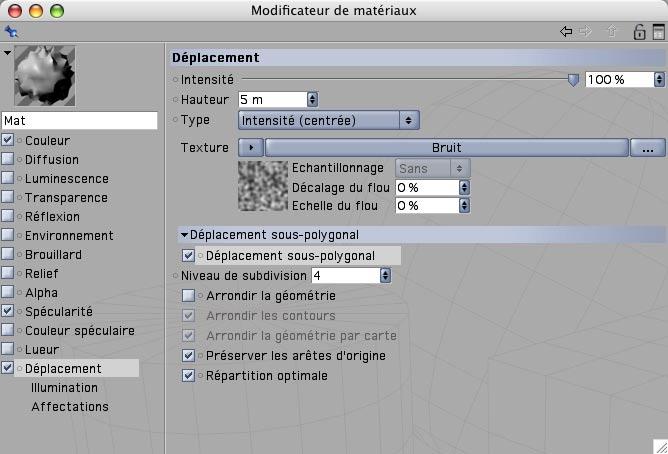
Task: Open the Illumination page
Action: 64,388
